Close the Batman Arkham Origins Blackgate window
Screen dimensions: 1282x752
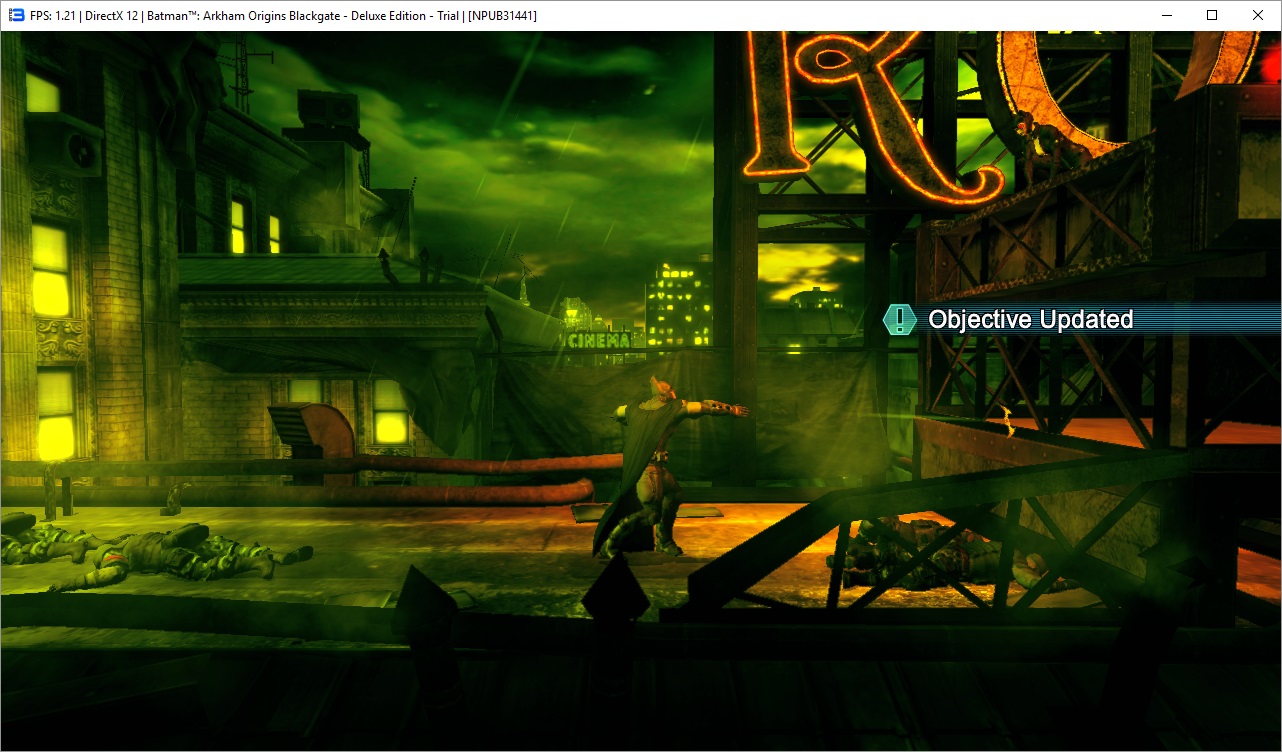point(1258,16)
